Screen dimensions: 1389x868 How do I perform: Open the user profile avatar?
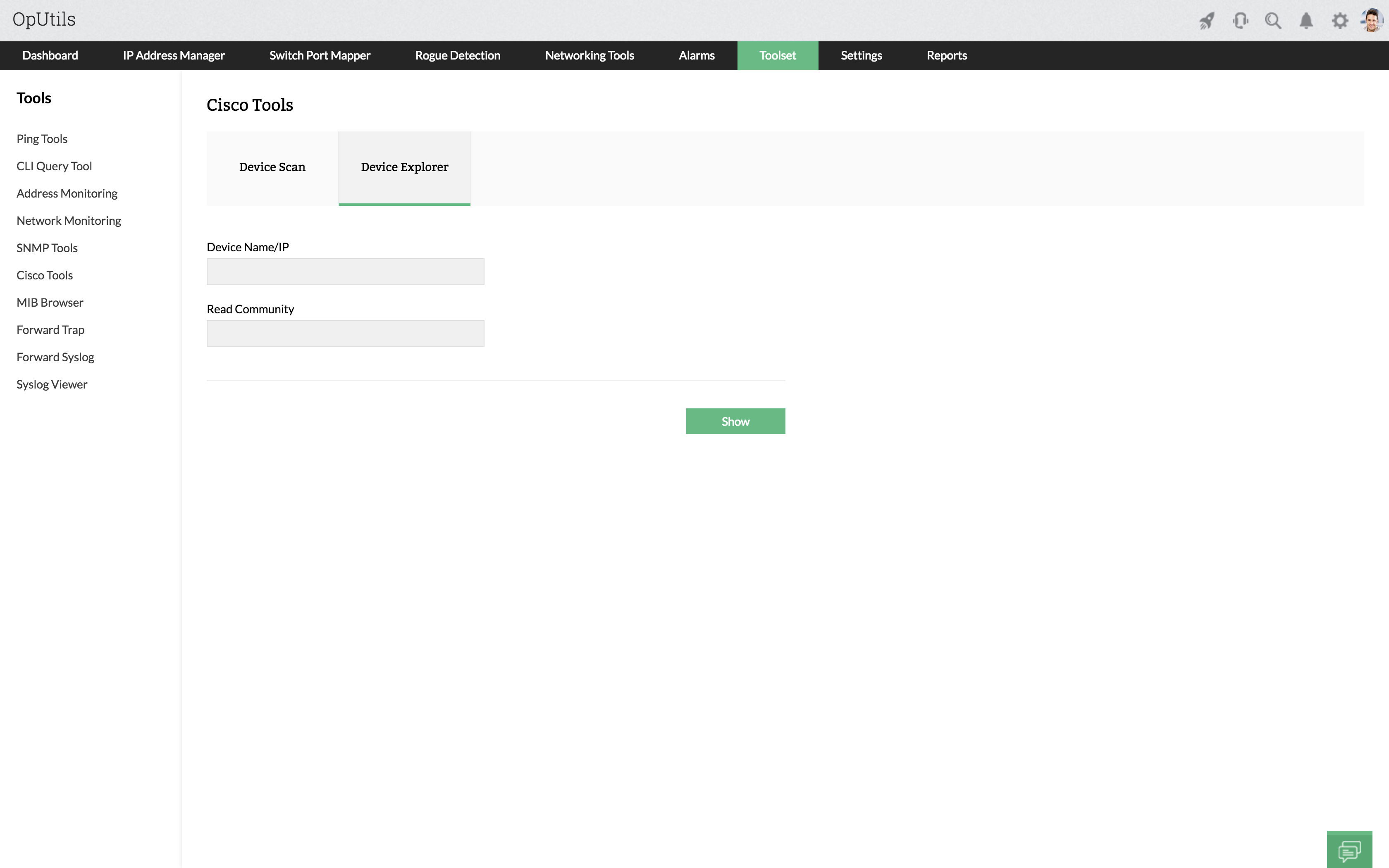click(1372, 21)
